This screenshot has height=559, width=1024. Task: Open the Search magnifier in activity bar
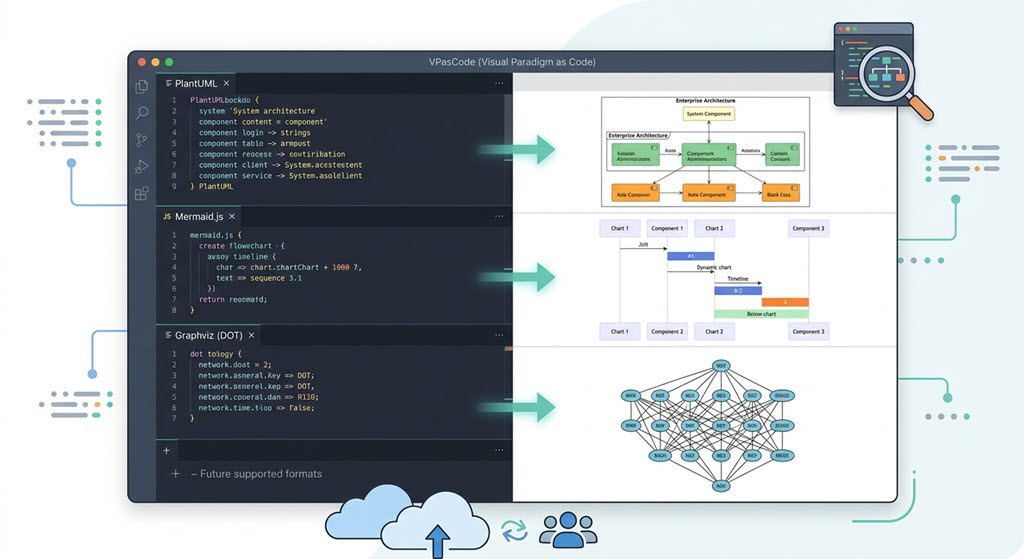point(142,113)
